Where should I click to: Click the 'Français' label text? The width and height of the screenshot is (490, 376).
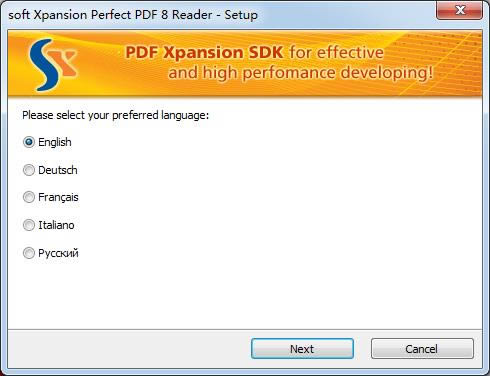(x=58, y=197)
